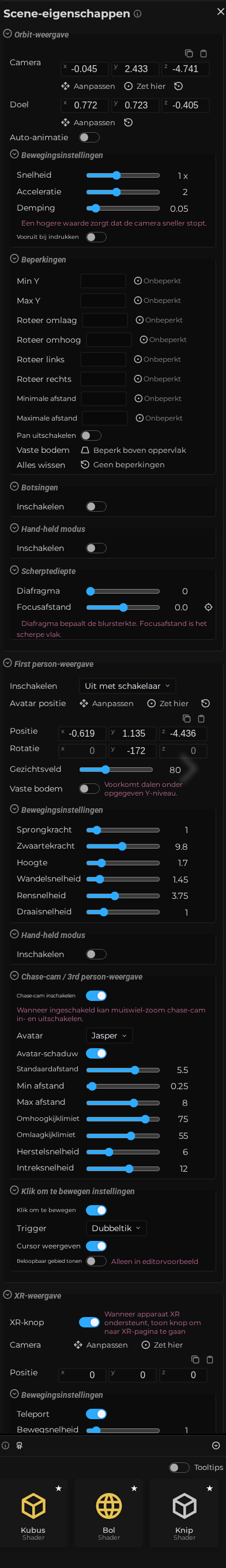Copy XR camera position icon

coord(195,1359)
